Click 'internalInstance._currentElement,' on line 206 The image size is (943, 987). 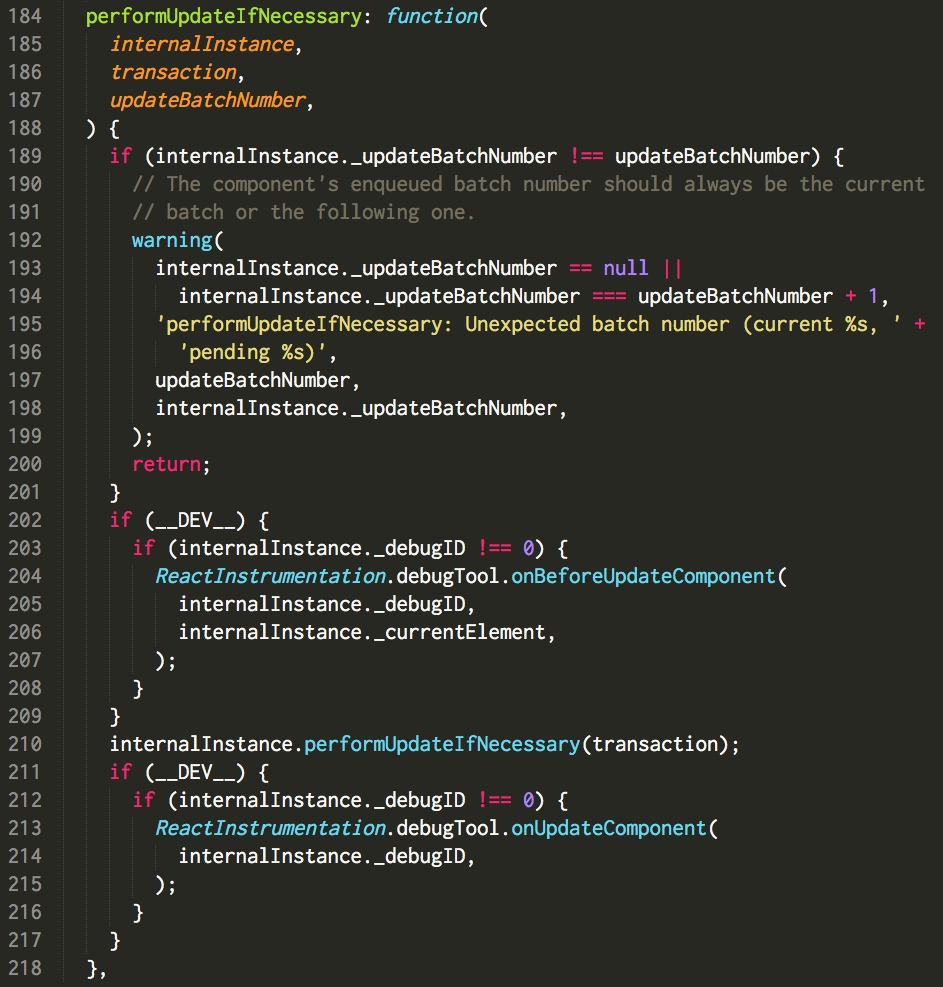[366, 632]
